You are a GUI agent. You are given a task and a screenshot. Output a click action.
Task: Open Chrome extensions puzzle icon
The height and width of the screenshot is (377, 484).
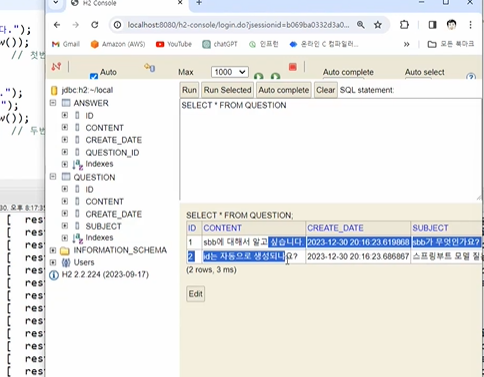[x=404, y=25]
